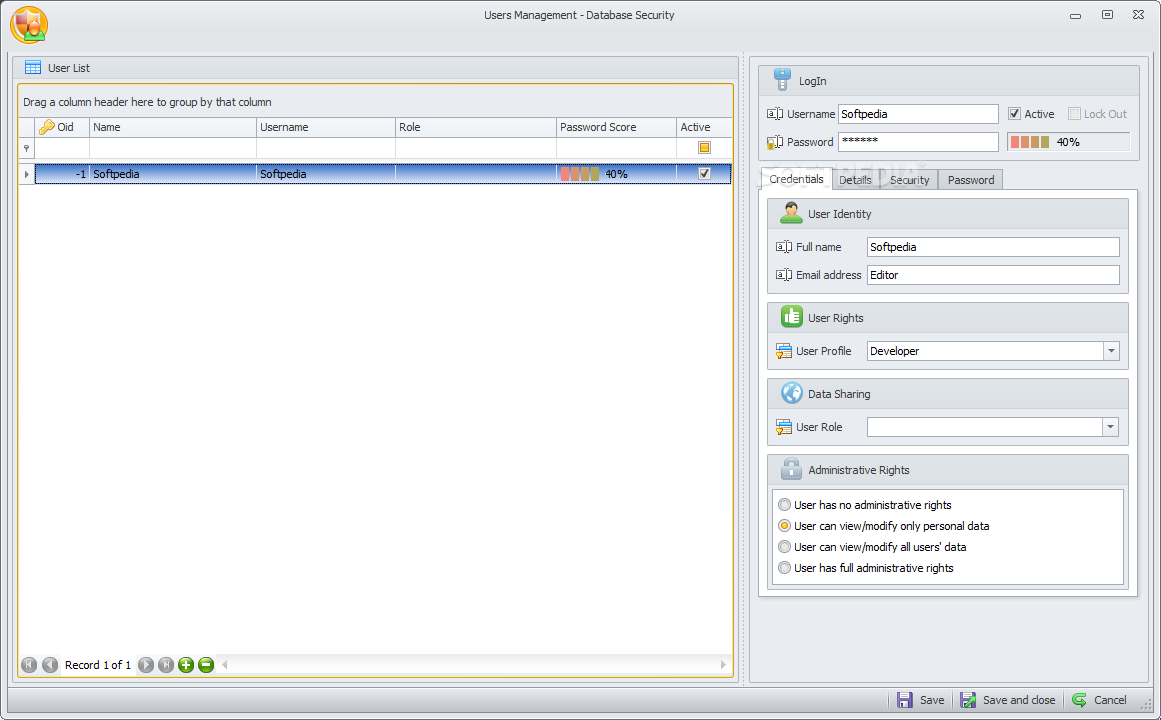Click the User Profile label icon
The width and height of the screenshot is (1161, 720).
783,351
